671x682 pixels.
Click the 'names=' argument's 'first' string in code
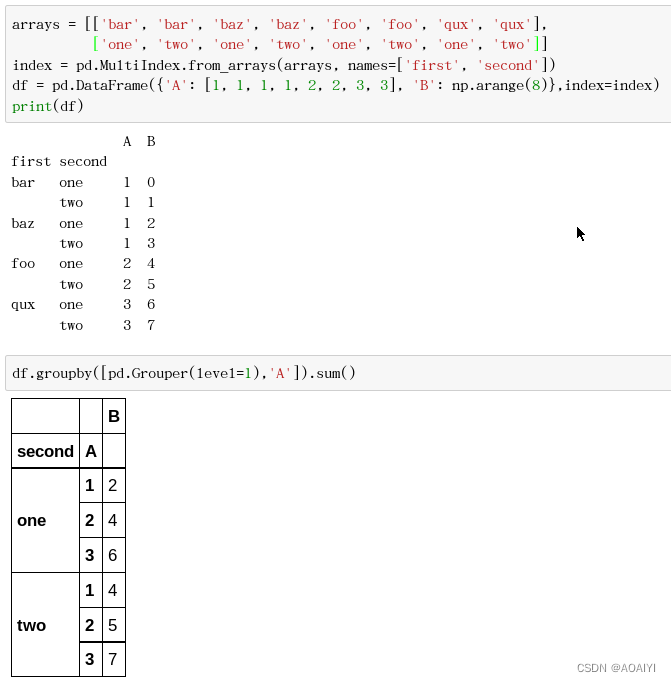[x=432, y=65]
